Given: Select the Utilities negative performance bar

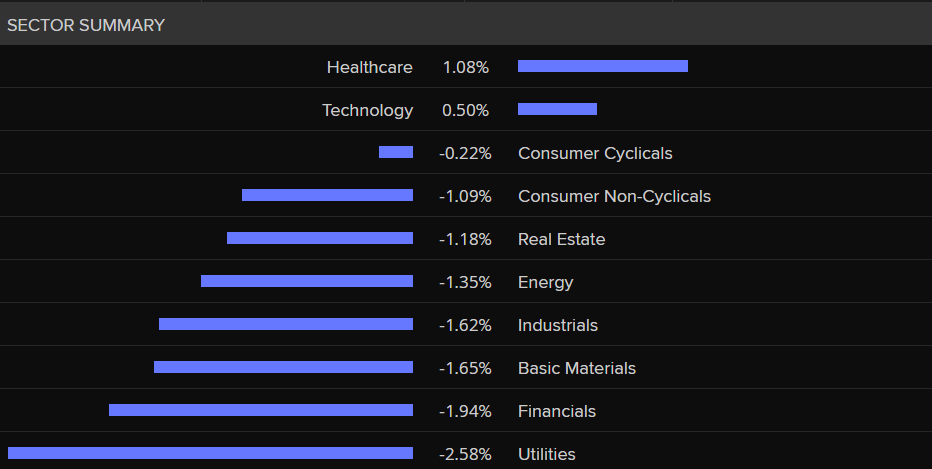Looking at the screenshot, I should click(210, 453).
